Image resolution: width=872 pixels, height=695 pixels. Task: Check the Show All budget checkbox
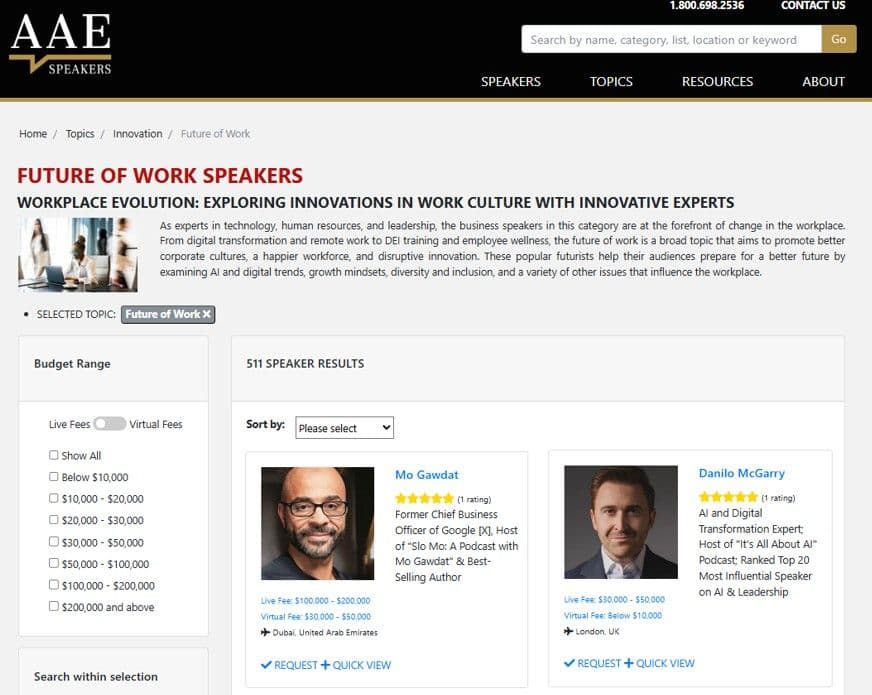click(53, 455)
